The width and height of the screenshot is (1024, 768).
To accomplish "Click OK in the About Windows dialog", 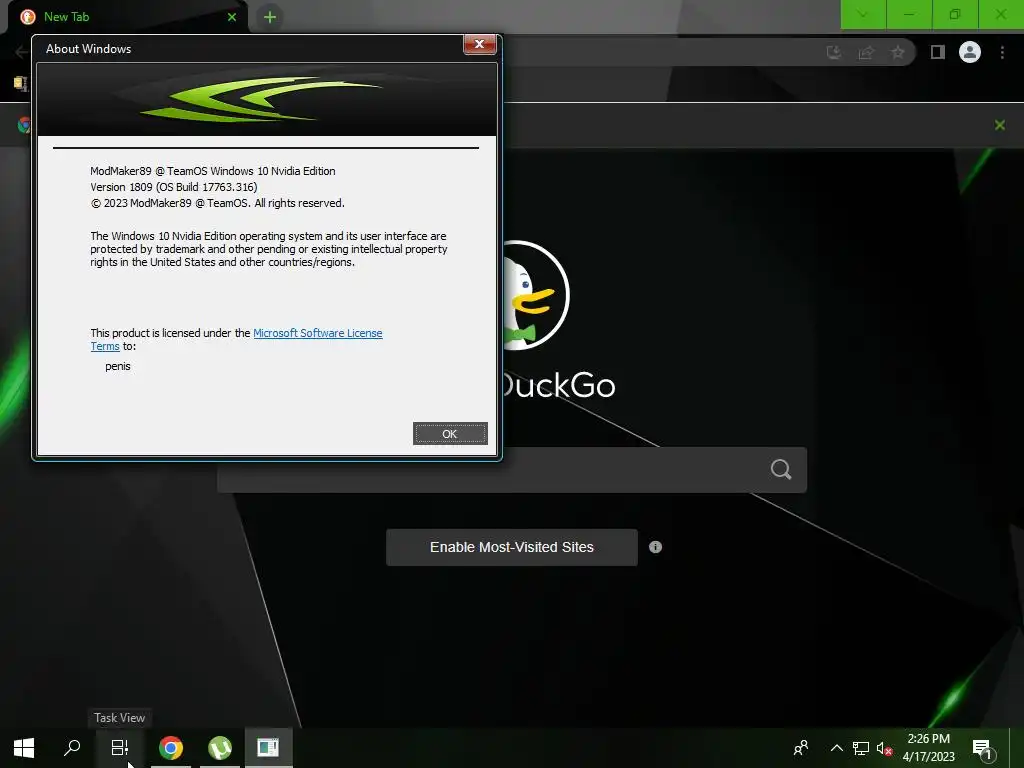I will click(450, 434).
